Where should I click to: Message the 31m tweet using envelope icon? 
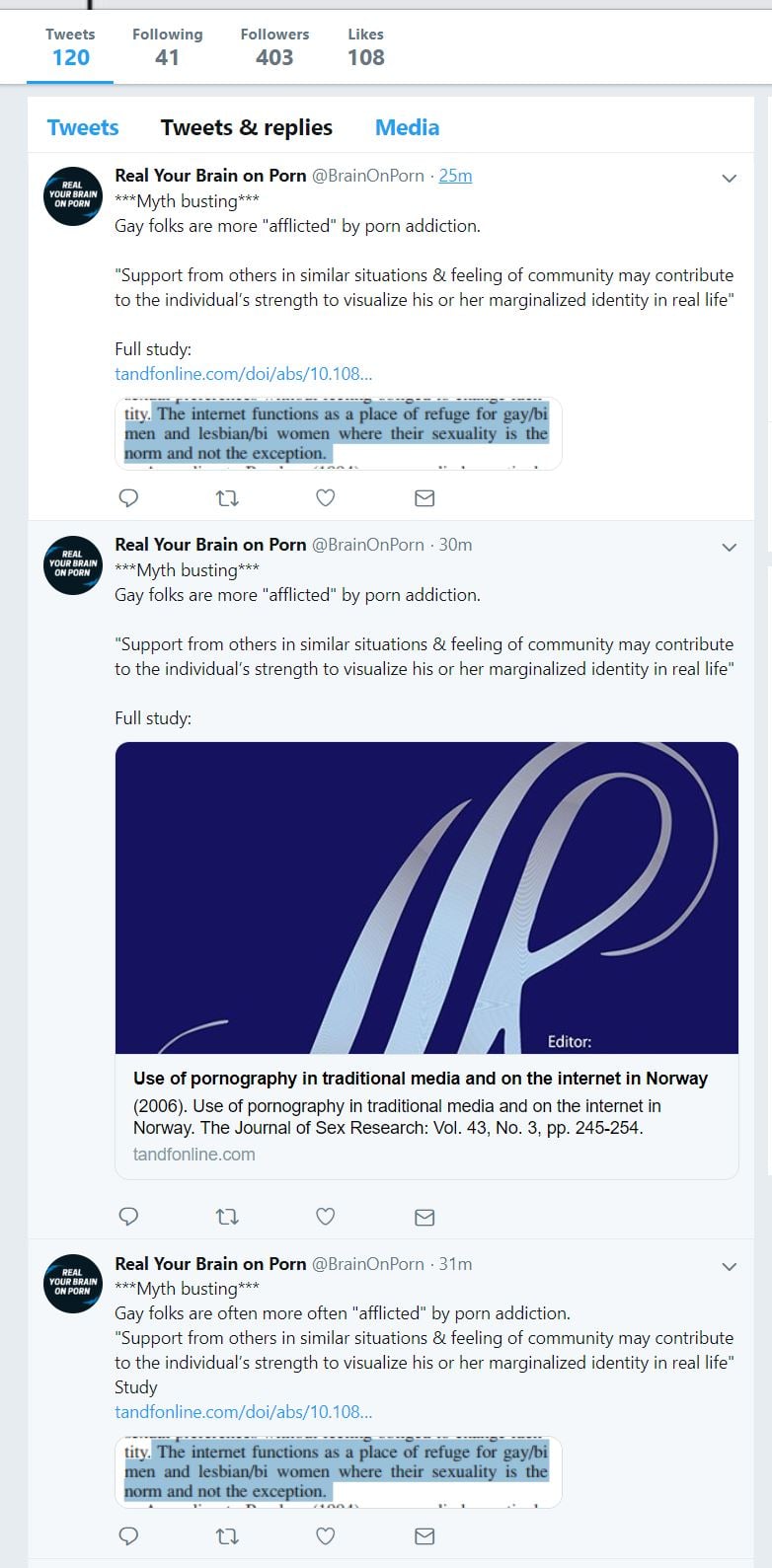(x=425, y=1536)
